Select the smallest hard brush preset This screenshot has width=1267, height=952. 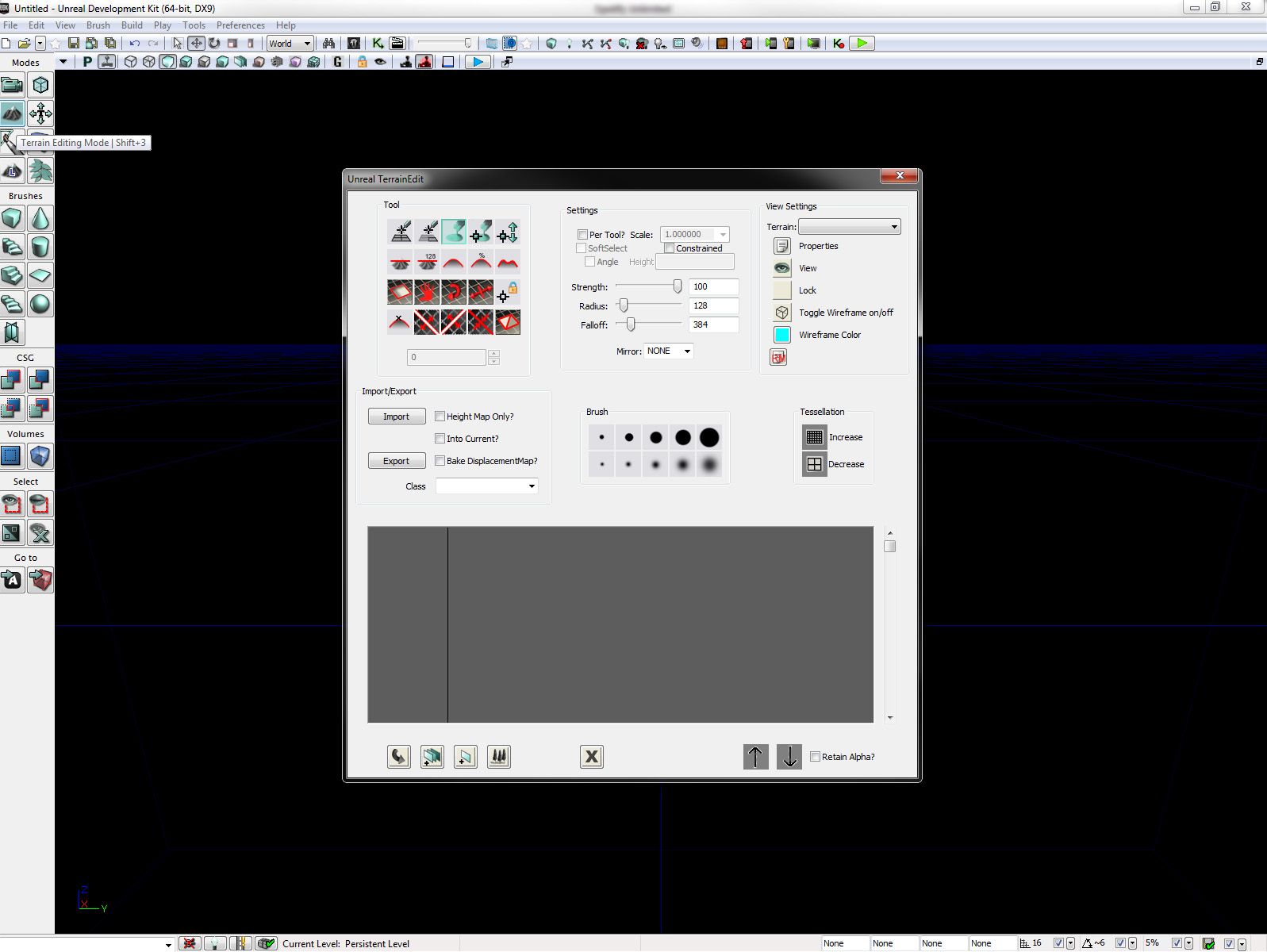tap(602, 437)
